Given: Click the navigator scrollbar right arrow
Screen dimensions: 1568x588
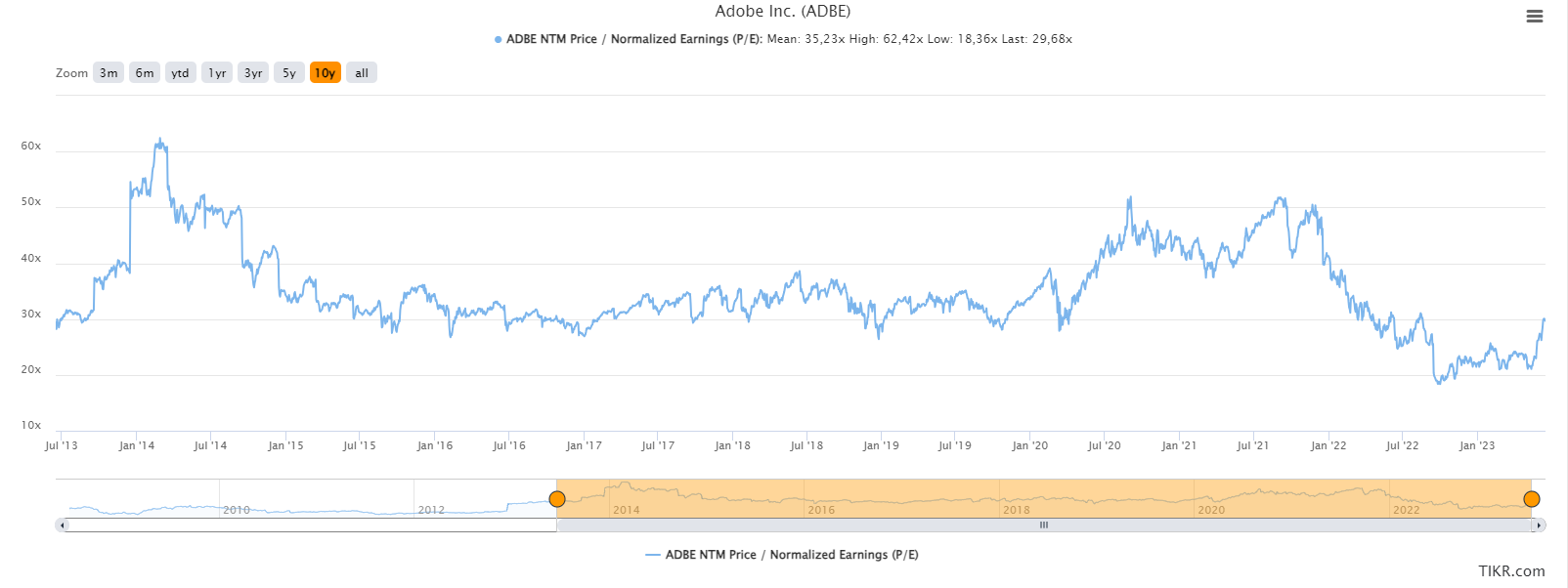Looking at the screenshot, I should (x=1539, y=525).
